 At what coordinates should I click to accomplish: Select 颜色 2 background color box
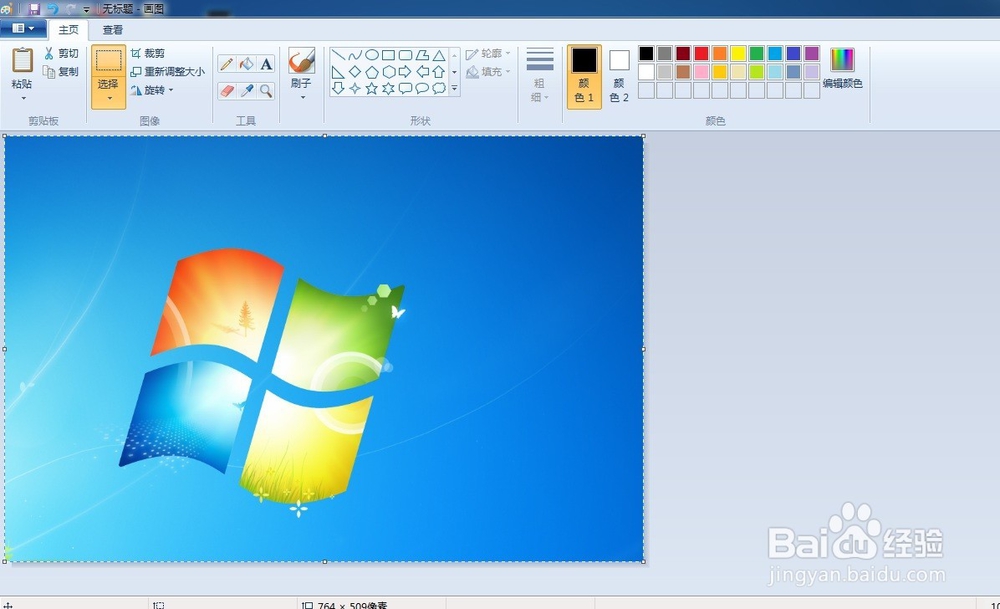pos(619,77)
